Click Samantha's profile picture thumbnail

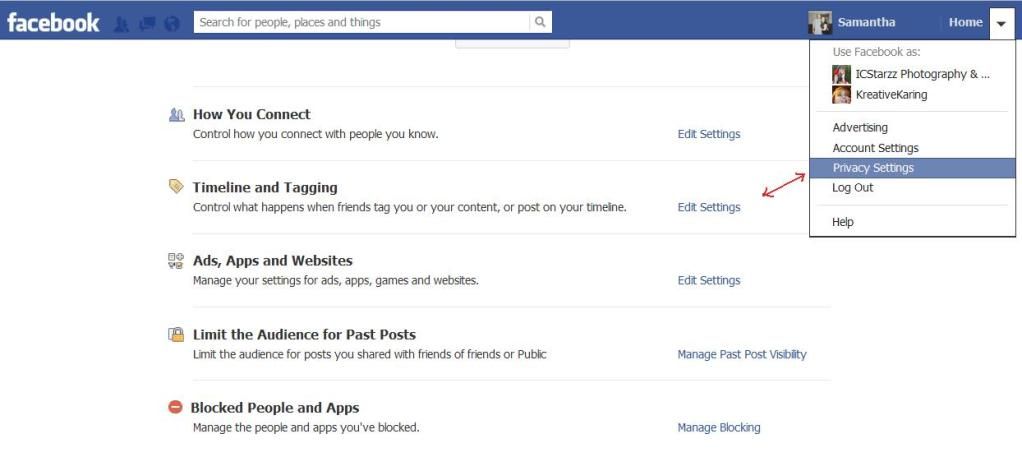point(820,23)
